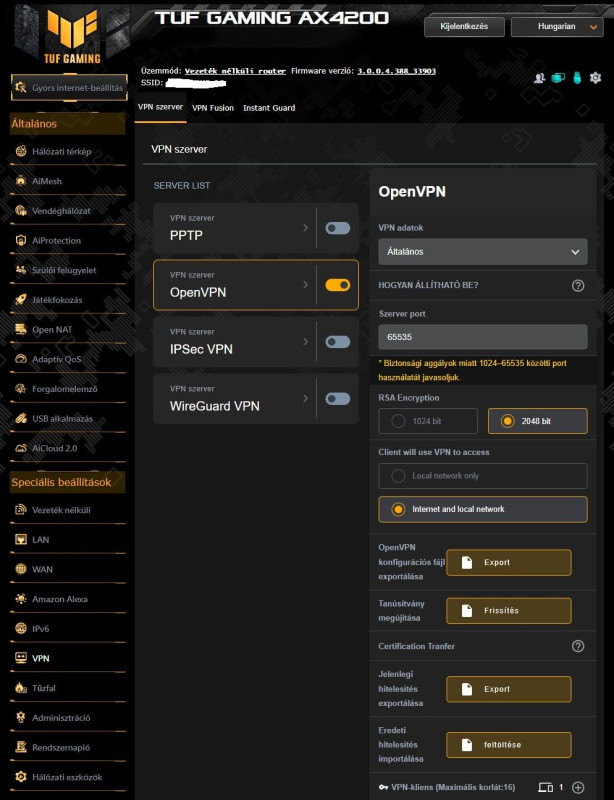Open Hálózati eszközök tools icon
The image size is (614, 800).
(20, 777)
